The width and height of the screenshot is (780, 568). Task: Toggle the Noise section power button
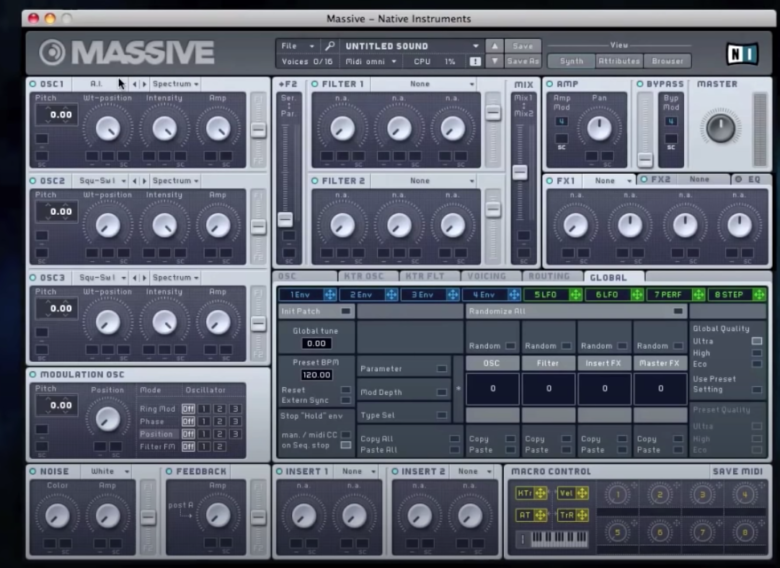tap(33, 471)
